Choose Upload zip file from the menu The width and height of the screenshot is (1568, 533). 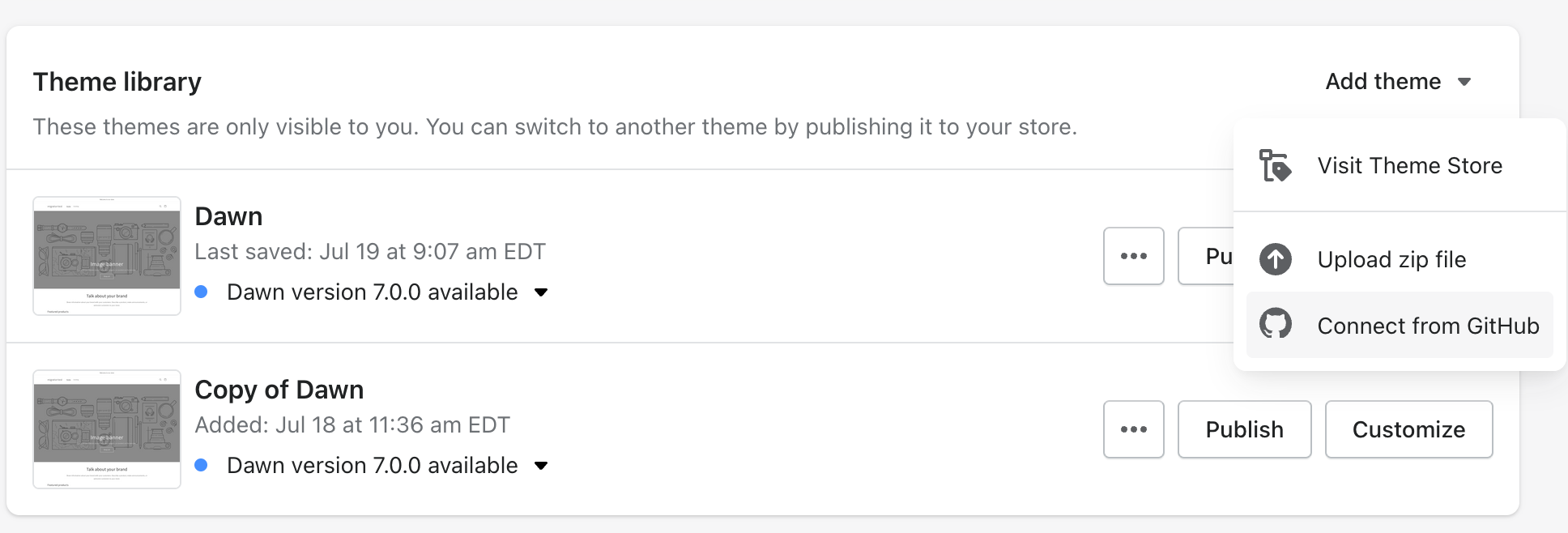point(1391,259)
